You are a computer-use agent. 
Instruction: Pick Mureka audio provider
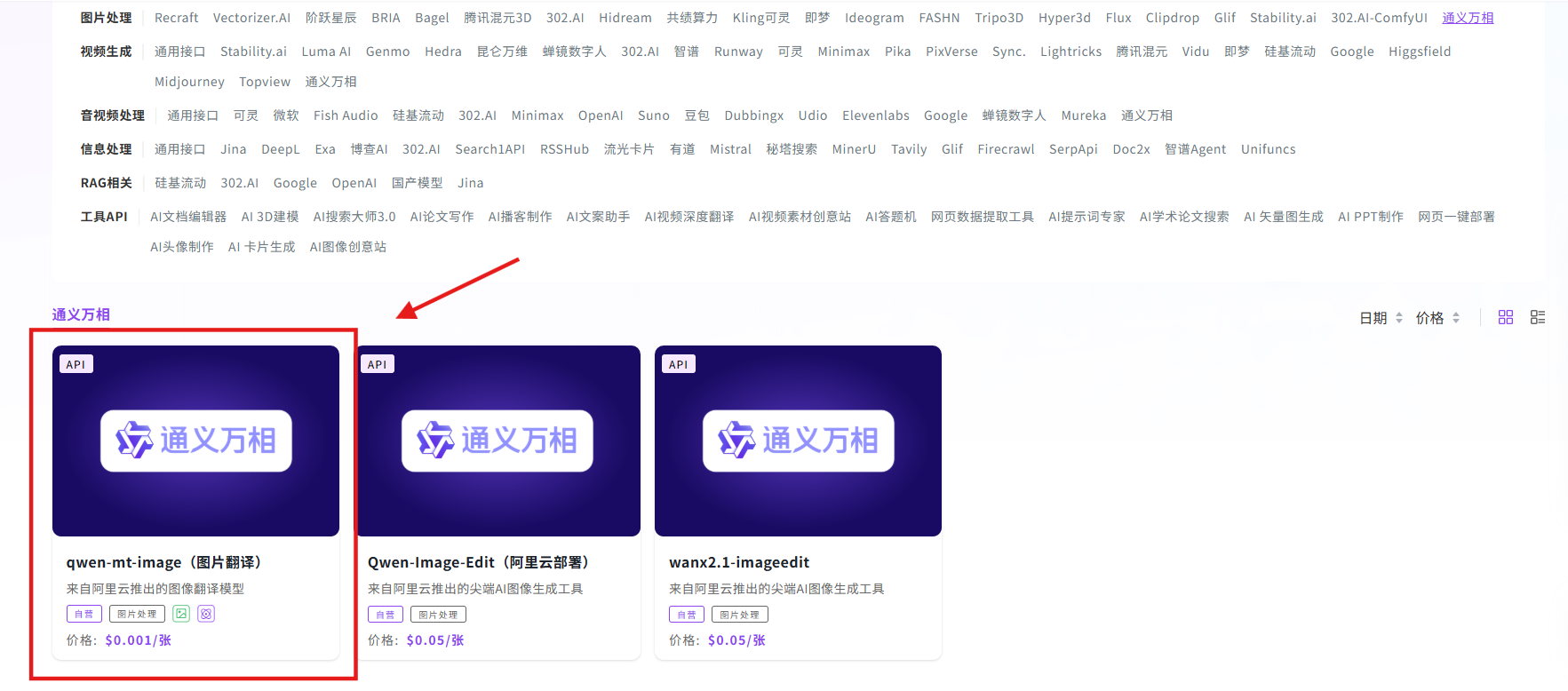[x=1084, y=115]
